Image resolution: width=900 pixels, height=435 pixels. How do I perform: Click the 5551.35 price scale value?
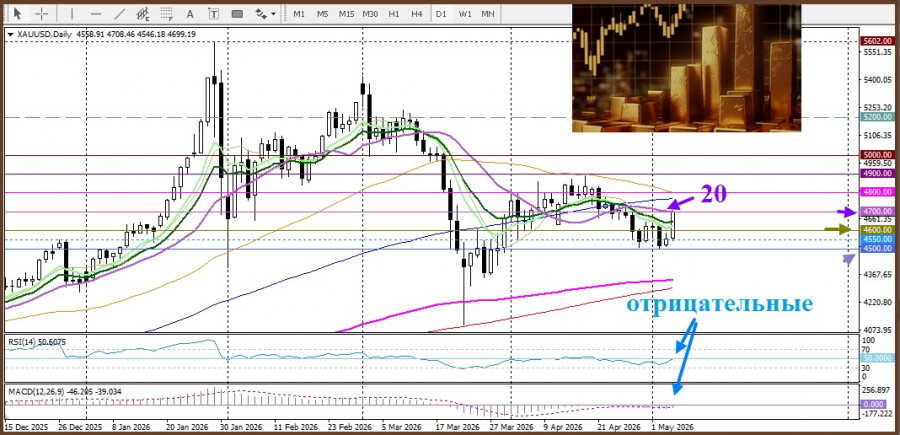878,52
